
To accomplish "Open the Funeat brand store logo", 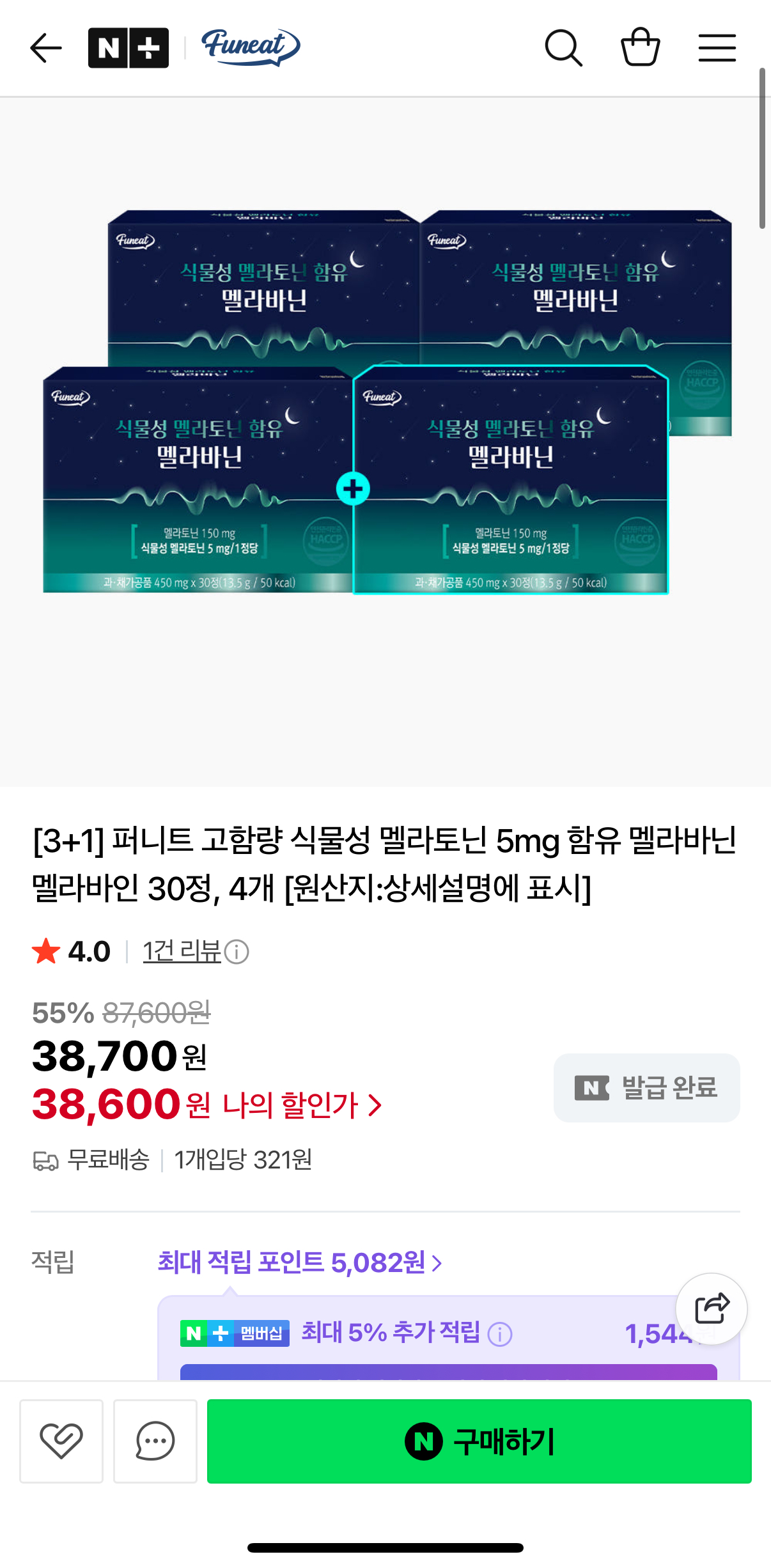I will tap(251, 47).
